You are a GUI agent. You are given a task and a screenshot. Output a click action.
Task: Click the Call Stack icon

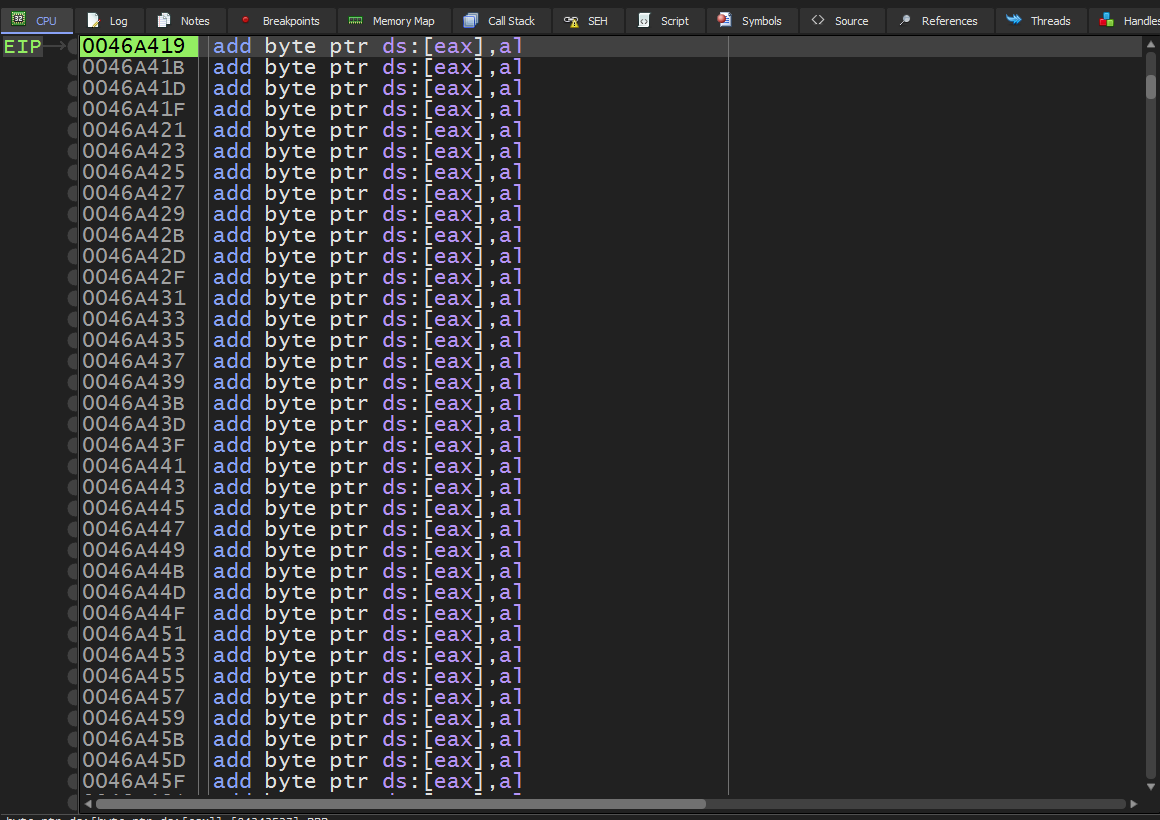pos(471,20)
